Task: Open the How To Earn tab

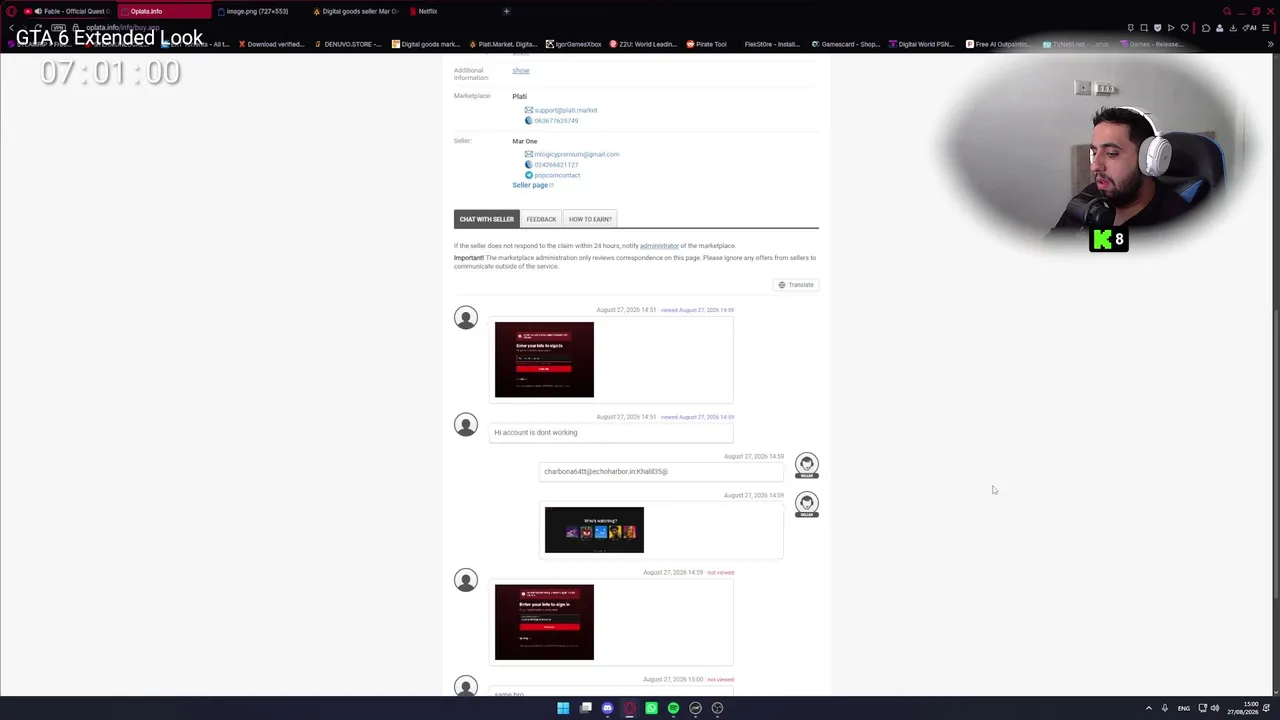Action: tap(590, 219)
